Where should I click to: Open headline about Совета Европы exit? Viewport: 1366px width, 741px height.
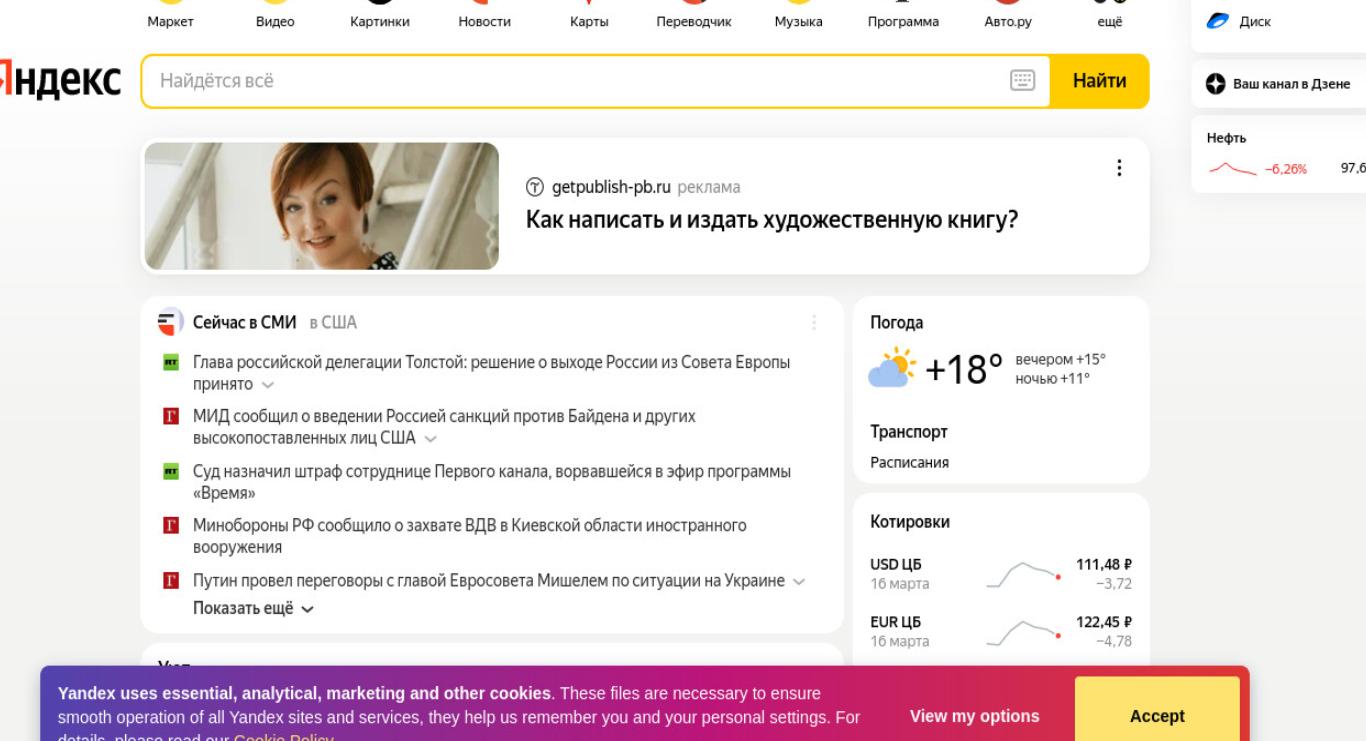tap(491, 373)
